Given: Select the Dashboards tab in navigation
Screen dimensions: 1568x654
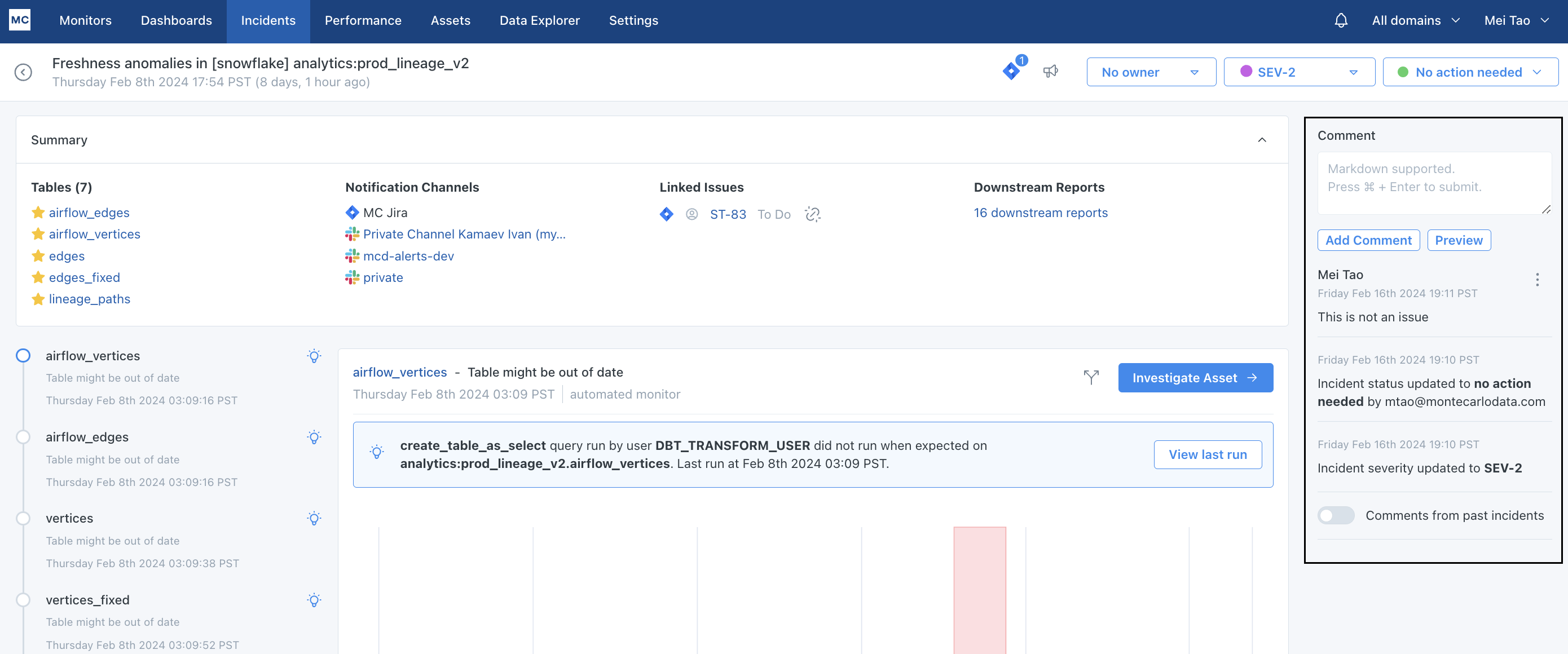Looking at the screenshot, I should [x=175, y=20].
